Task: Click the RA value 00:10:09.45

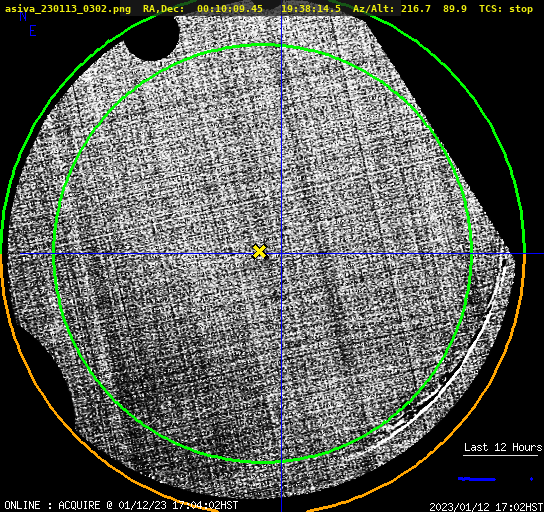Action: pyautogui.click(x=230, y=9)
